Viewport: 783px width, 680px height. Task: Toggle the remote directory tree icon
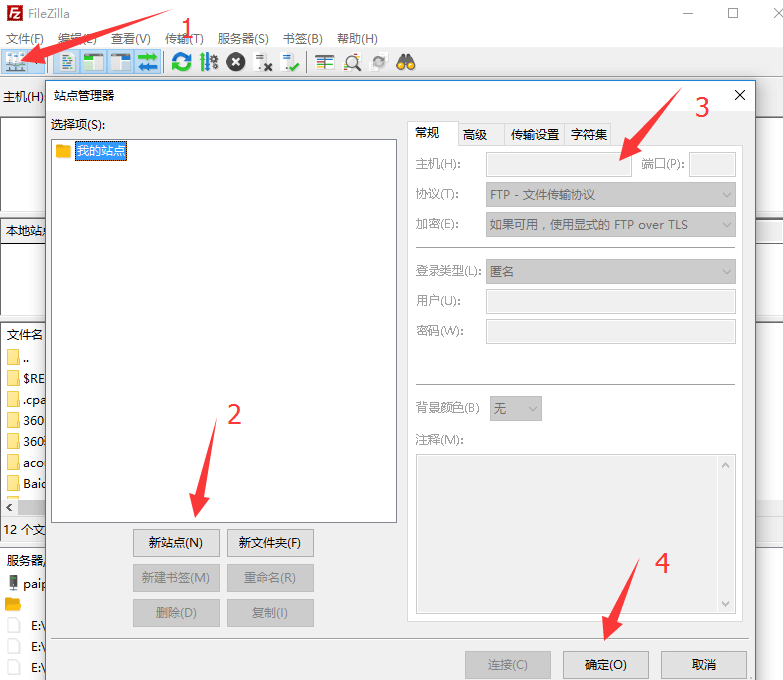pos(120,62)
